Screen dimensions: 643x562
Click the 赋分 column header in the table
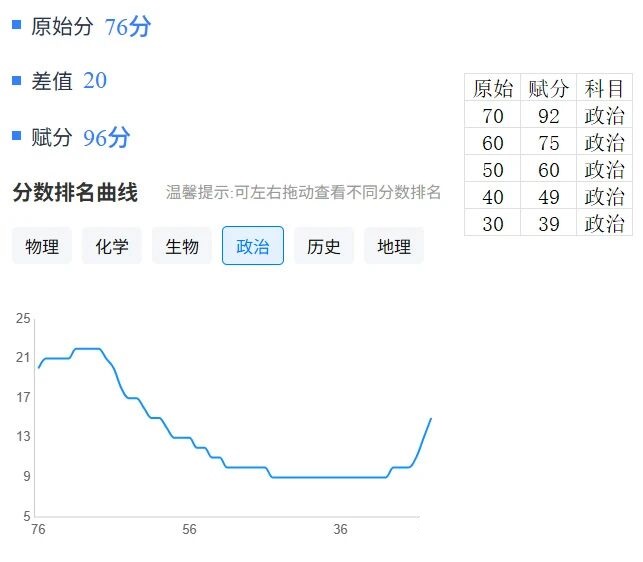[x=548, y=88]
